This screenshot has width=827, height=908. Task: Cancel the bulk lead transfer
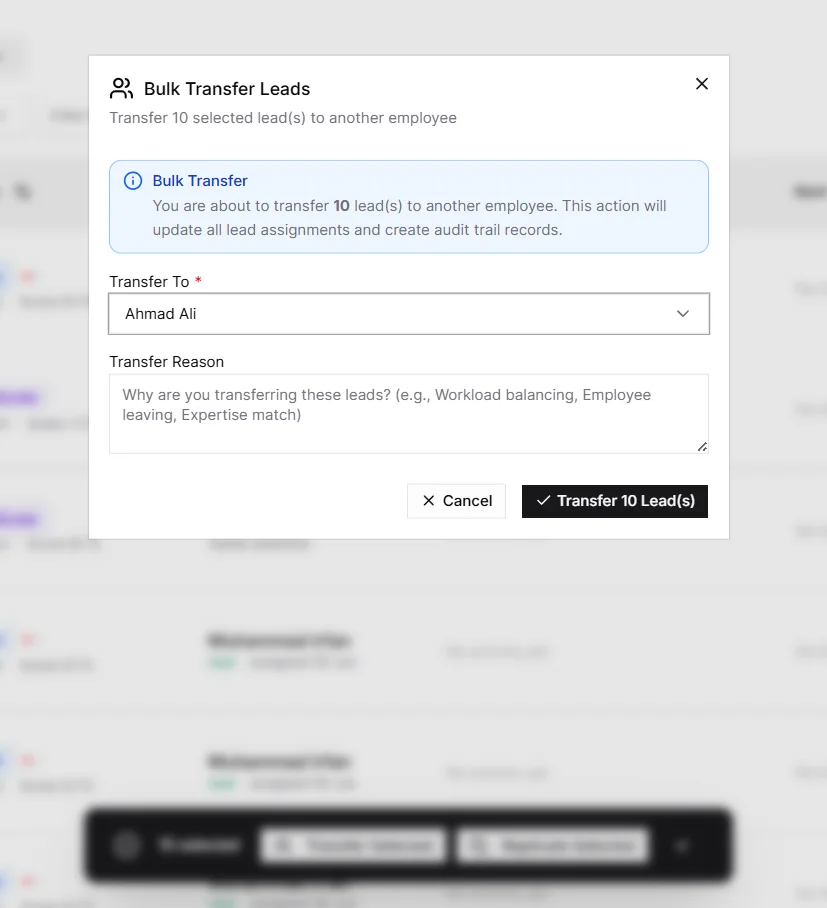tap(456, 501)
